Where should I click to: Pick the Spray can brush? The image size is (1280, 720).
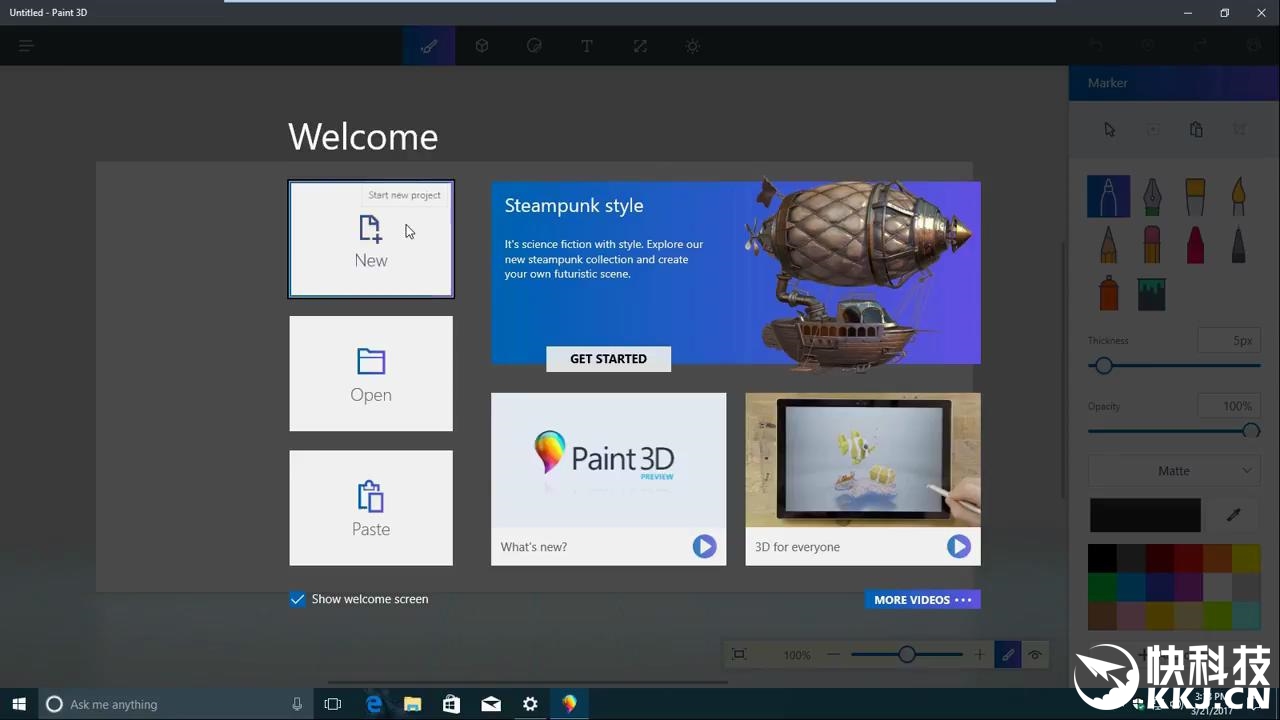[1108, 294]
